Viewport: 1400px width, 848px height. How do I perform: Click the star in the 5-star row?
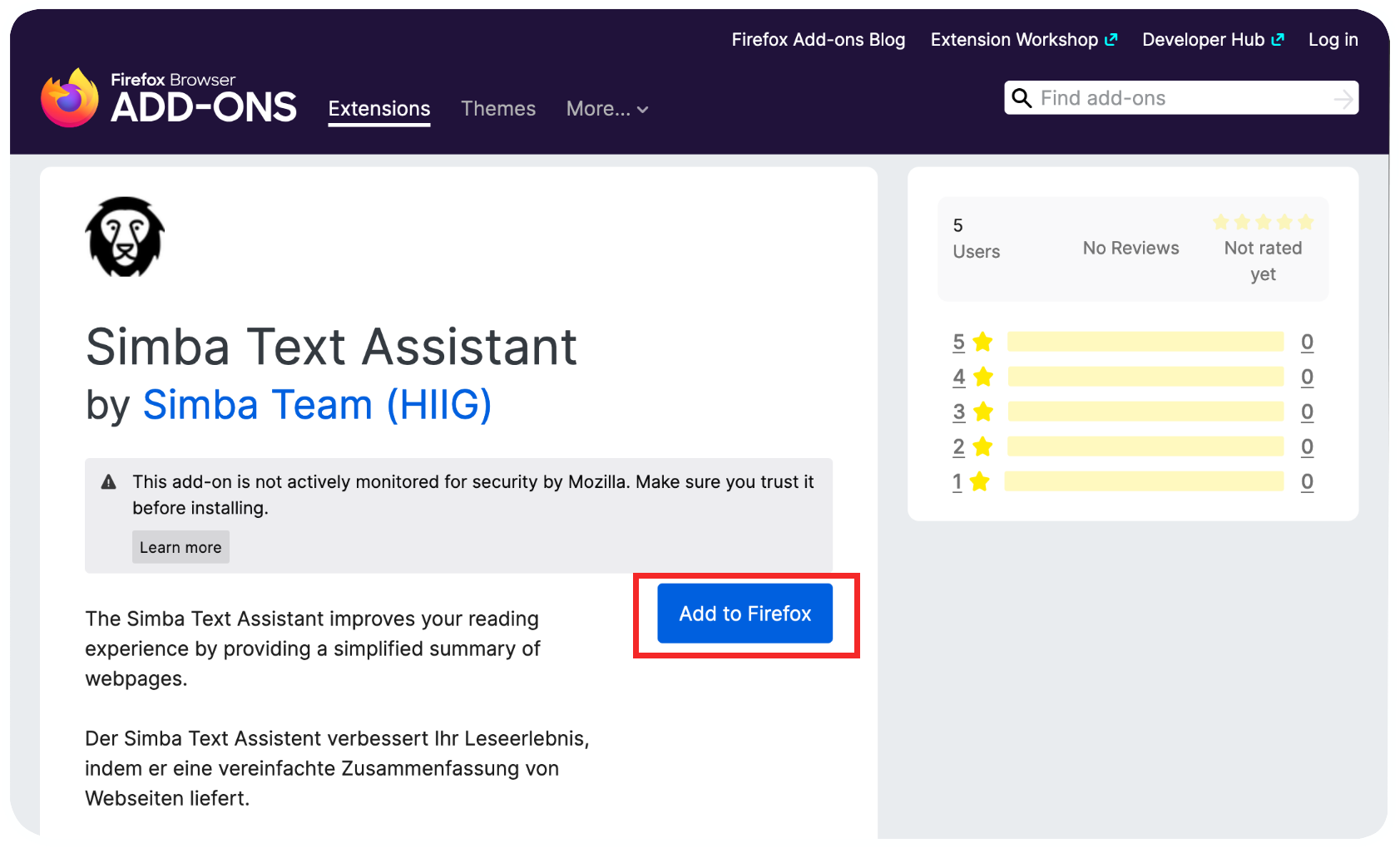pos(983,342)
